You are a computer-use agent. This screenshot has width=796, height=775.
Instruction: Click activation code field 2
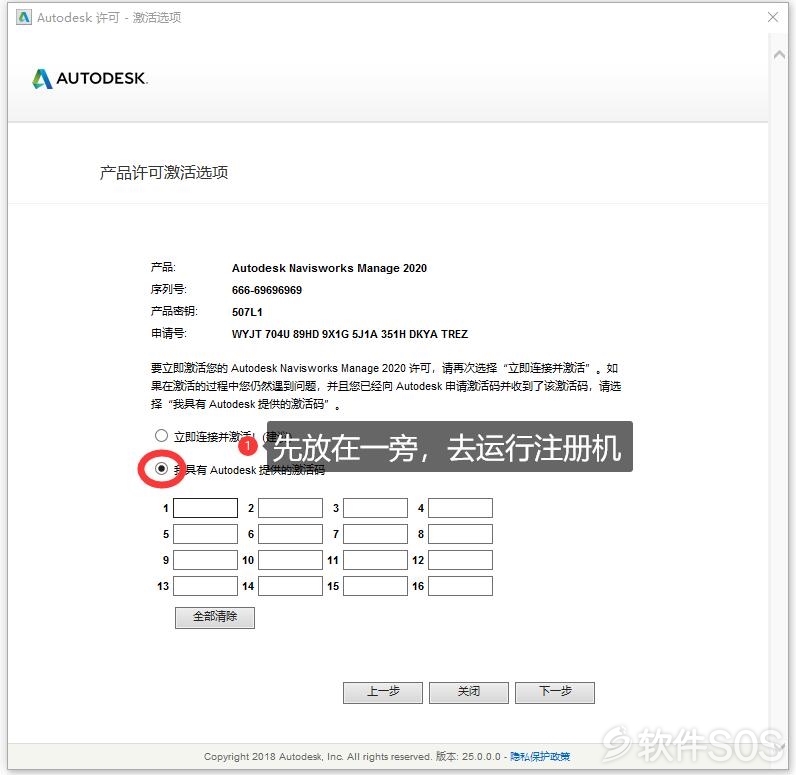[290, 508]
